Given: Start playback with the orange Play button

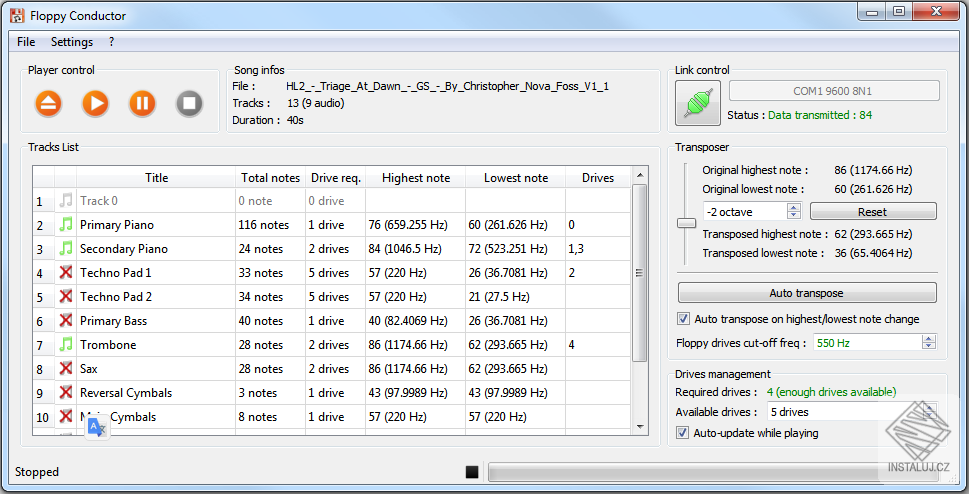Looking at the screenshot, I should point(95,103).
